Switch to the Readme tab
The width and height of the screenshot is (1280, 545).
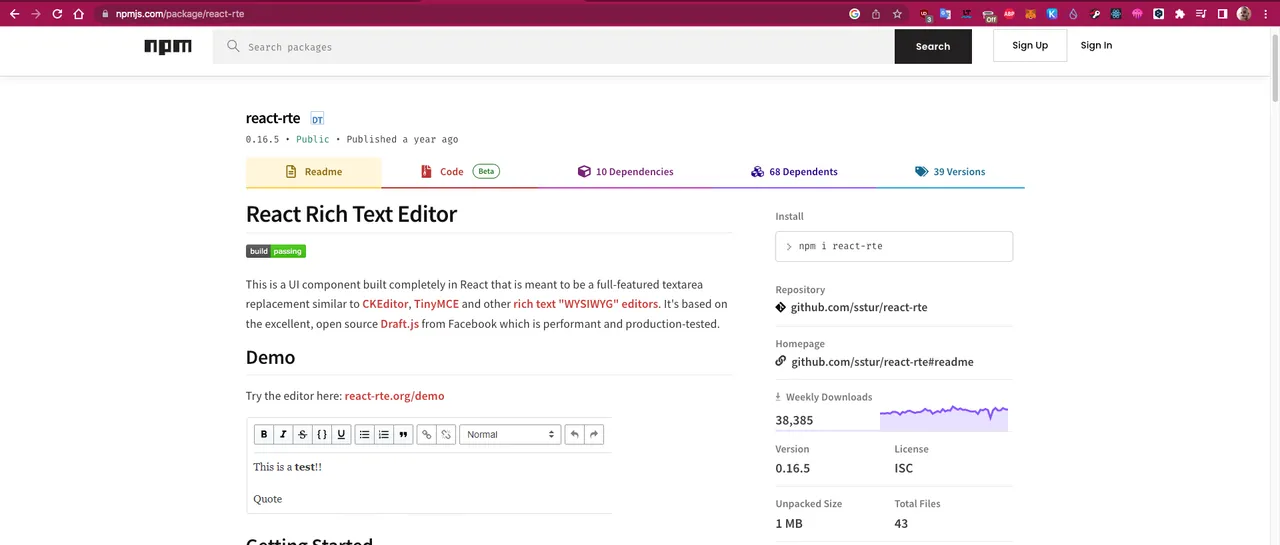[x=314, y=172]
